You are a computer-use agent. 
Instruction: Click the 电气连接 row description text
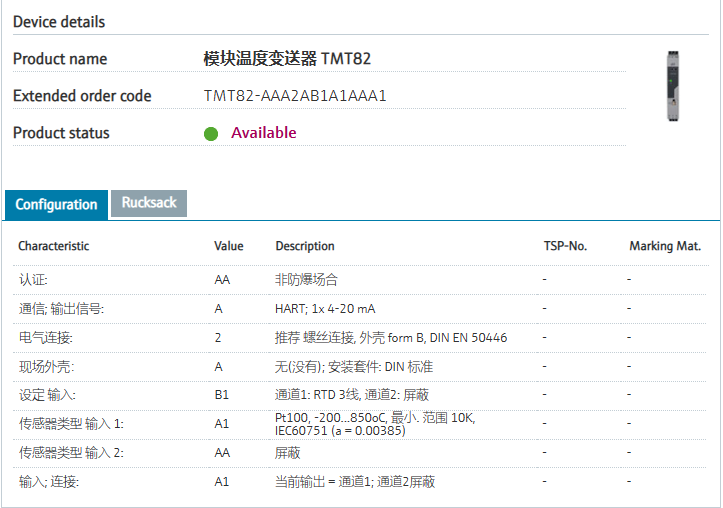(x=391, y=338)
